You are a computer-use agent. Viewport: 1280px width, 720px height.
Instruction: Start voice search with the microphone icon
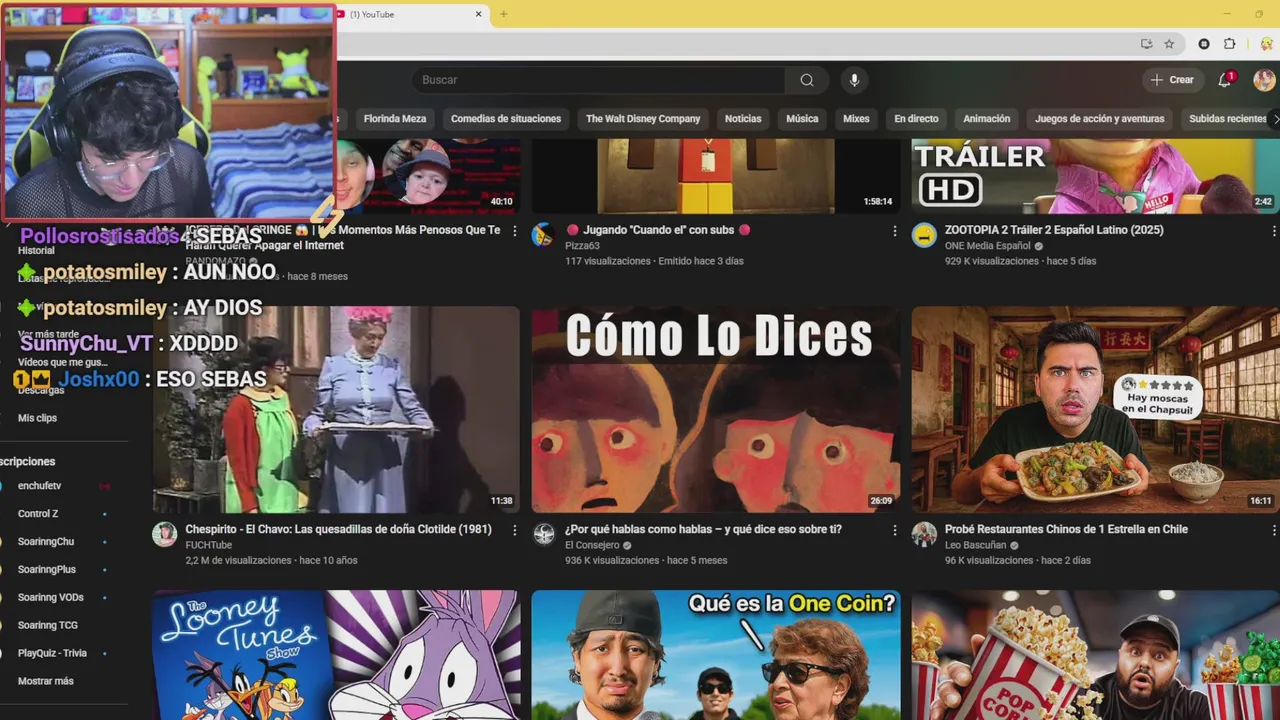coord(854,80)
